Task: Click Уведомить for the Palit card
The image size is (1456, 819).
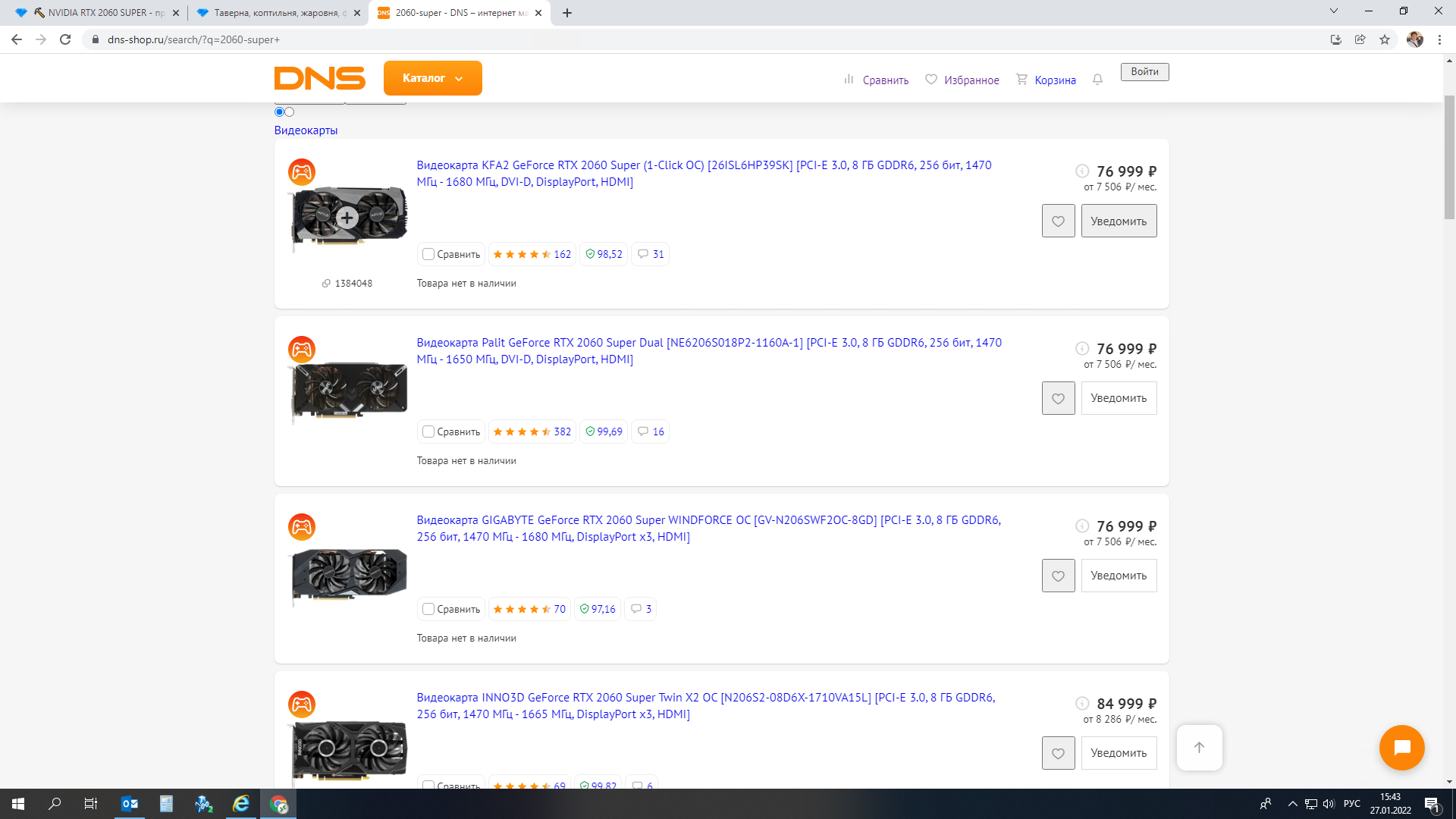Action: pyautogui.click(x=1119, y=398)
